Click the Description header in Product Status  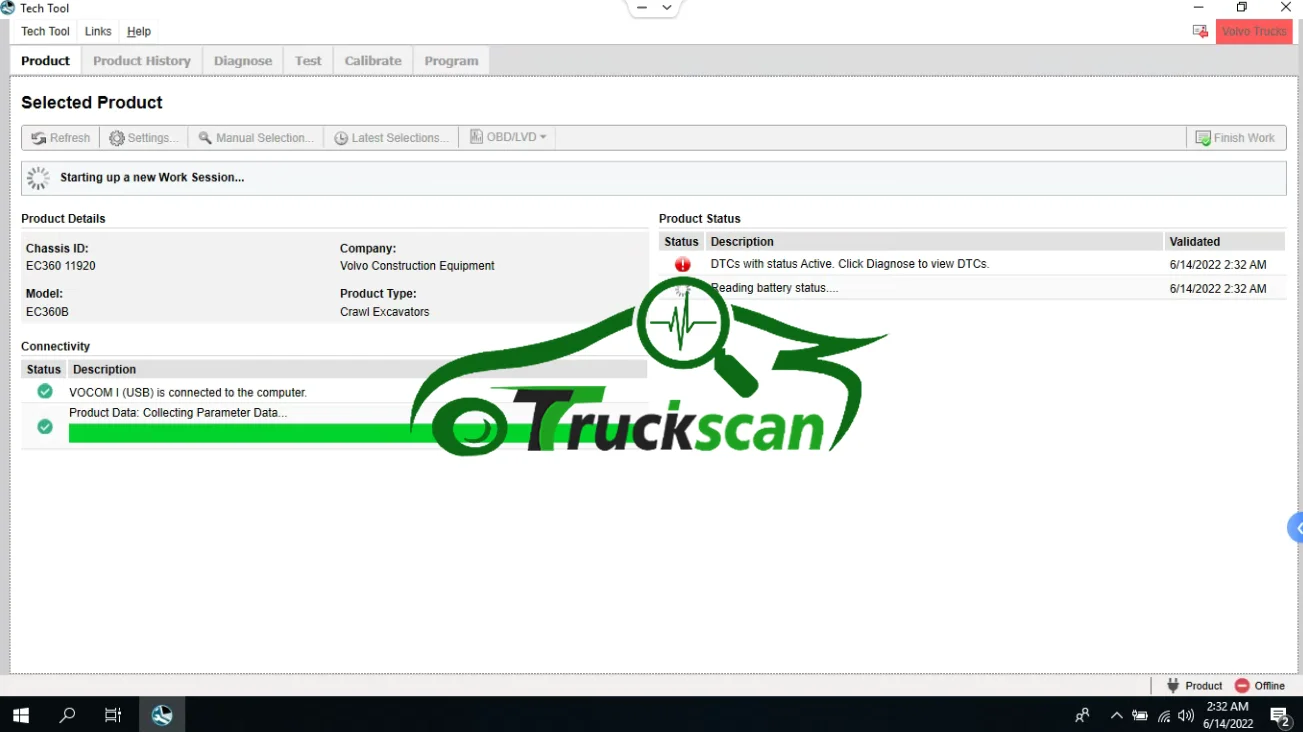click(x=933, y=242)
